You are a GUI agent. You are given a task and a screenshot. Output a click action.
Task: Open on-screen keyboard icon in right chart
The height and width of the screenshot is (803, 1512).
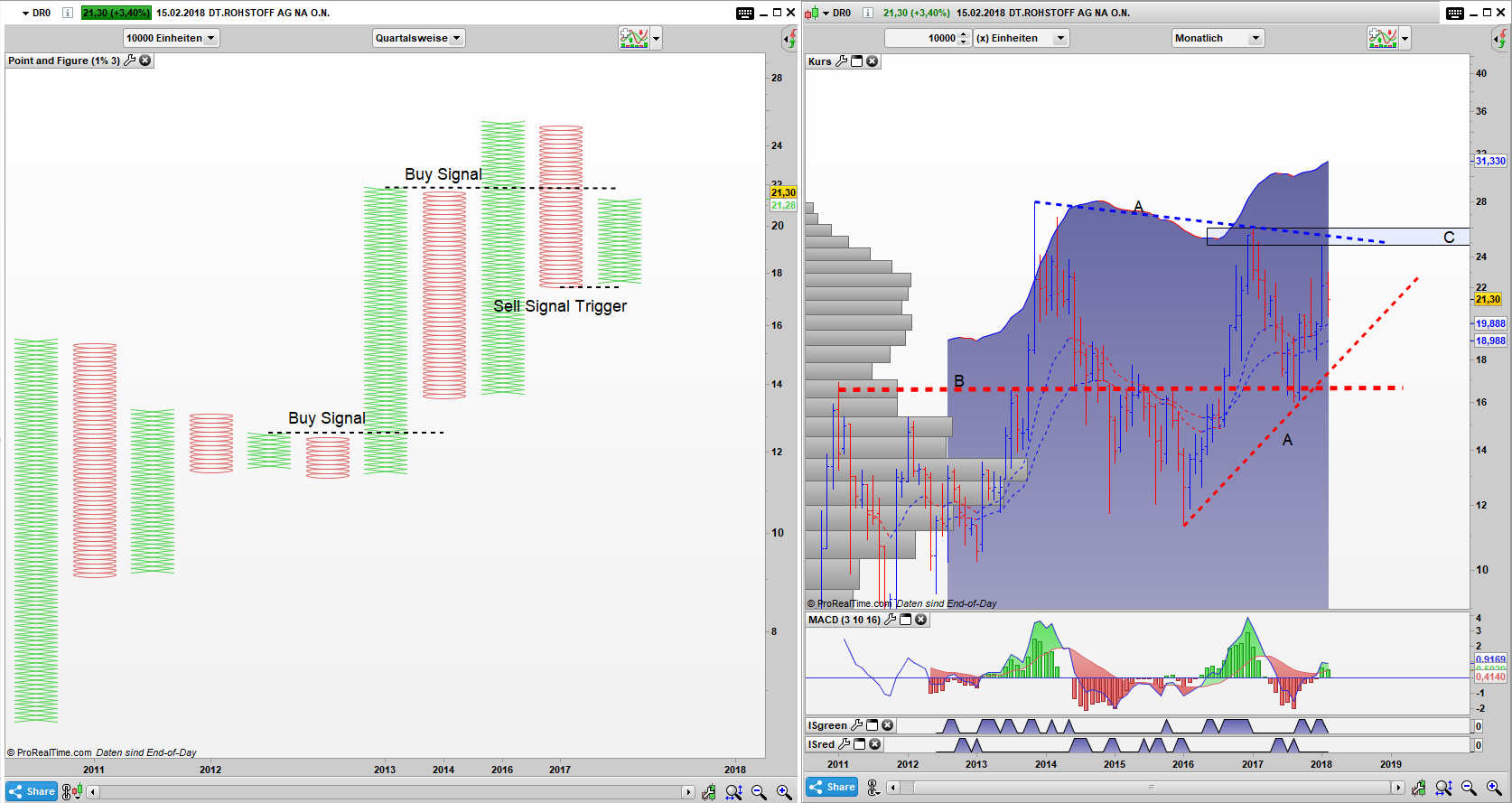click(1454, 13)
